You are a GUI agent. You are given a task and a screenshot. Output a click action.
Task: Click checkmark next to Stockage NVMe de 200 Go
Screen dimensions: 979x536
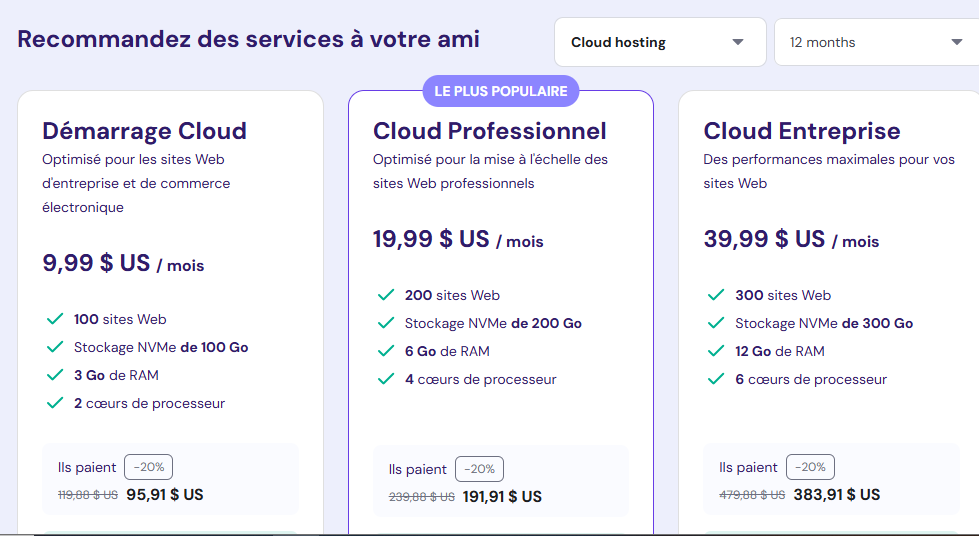click(x=386, y=323)
